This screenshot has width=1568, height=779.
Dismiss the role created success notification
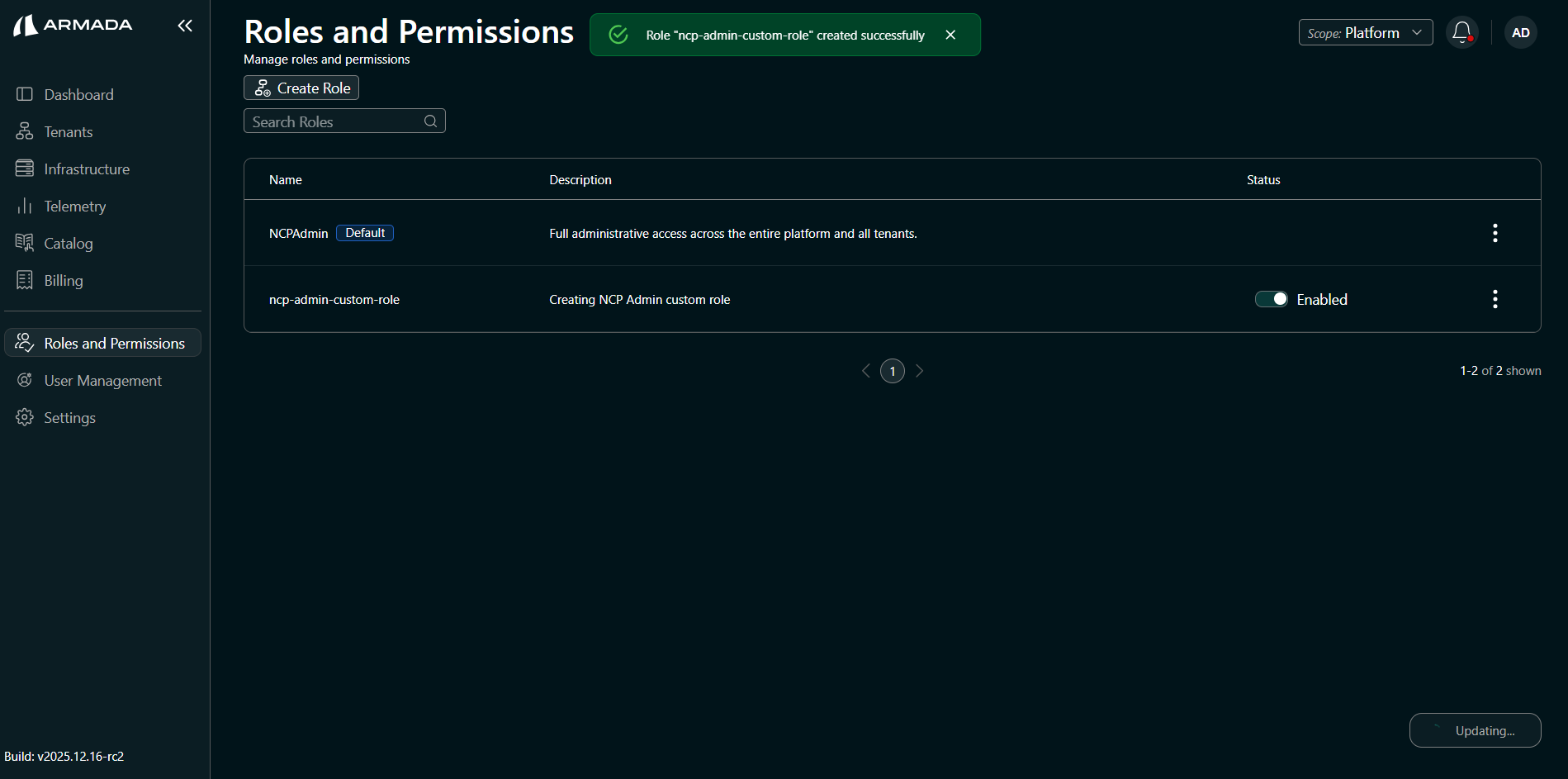950,35
